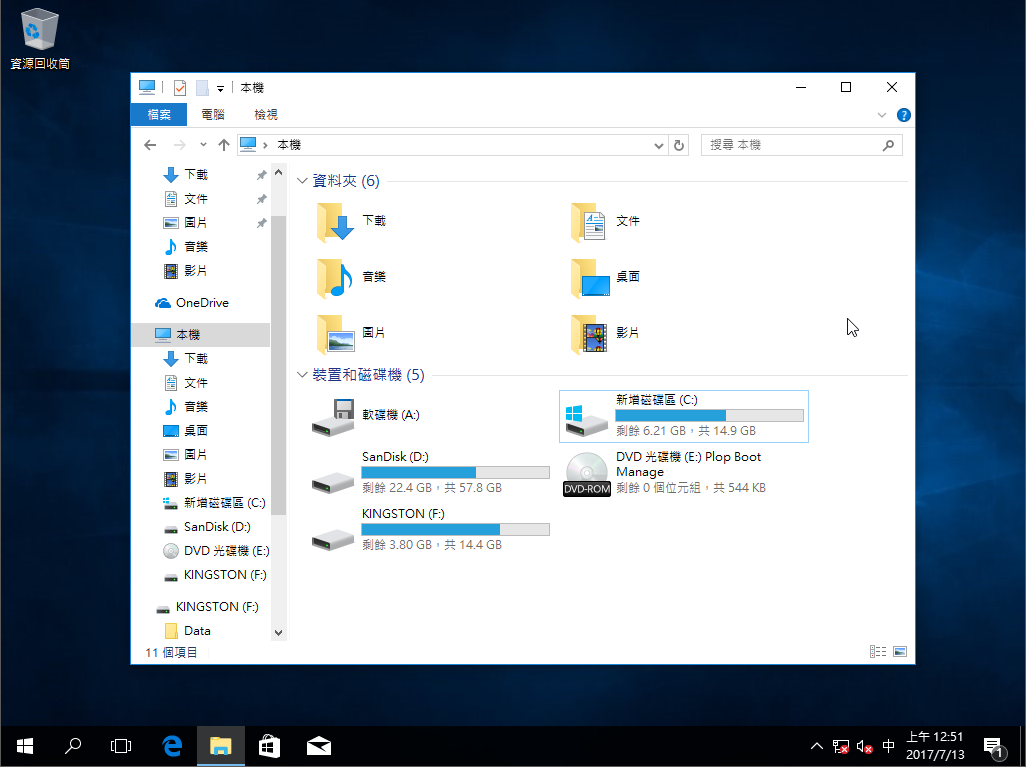Open the 檔案 ribbon tab
Screen dimensions: 1026x767
[159, 115]
